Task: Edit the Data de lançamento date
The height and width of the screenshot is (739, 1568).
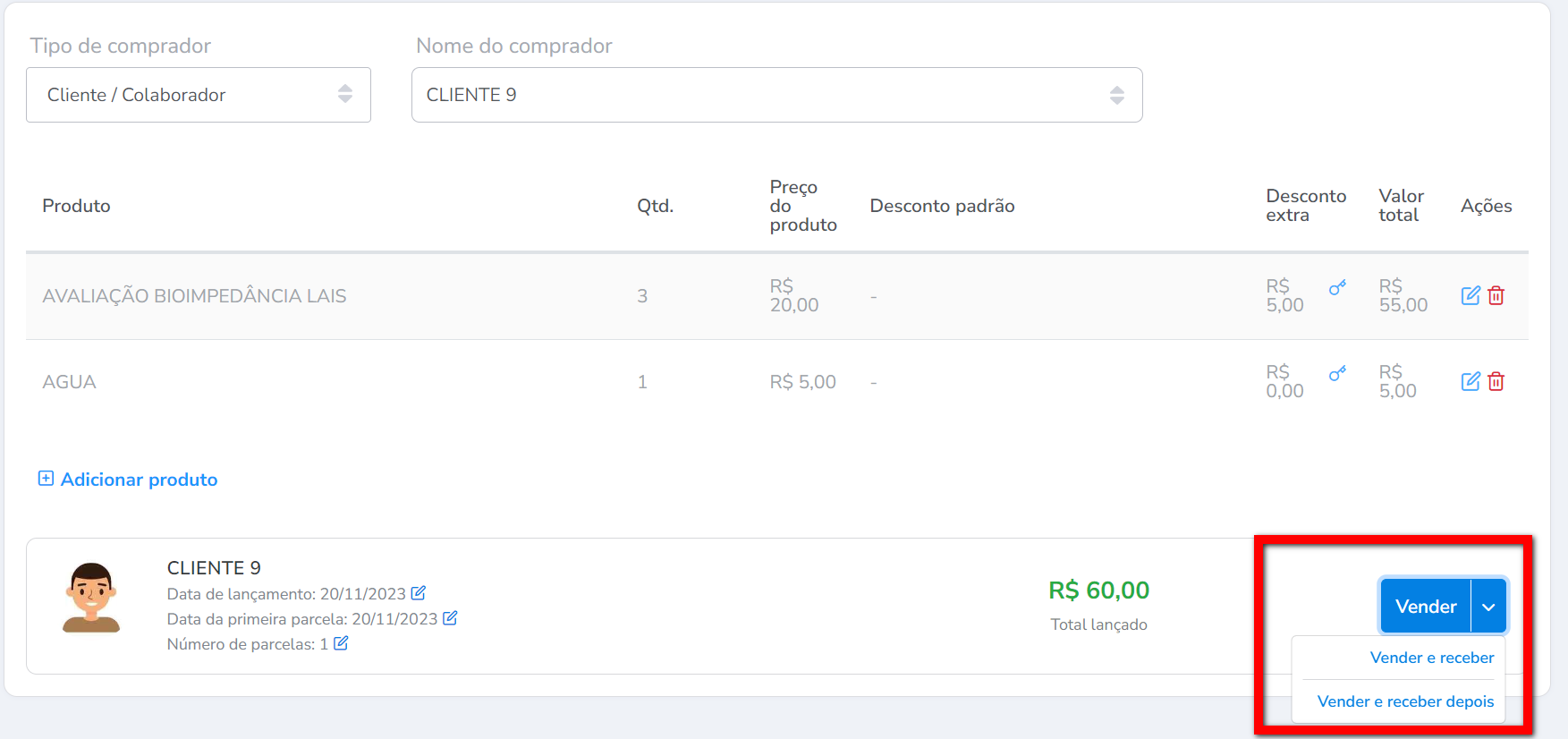Action: 418,593
